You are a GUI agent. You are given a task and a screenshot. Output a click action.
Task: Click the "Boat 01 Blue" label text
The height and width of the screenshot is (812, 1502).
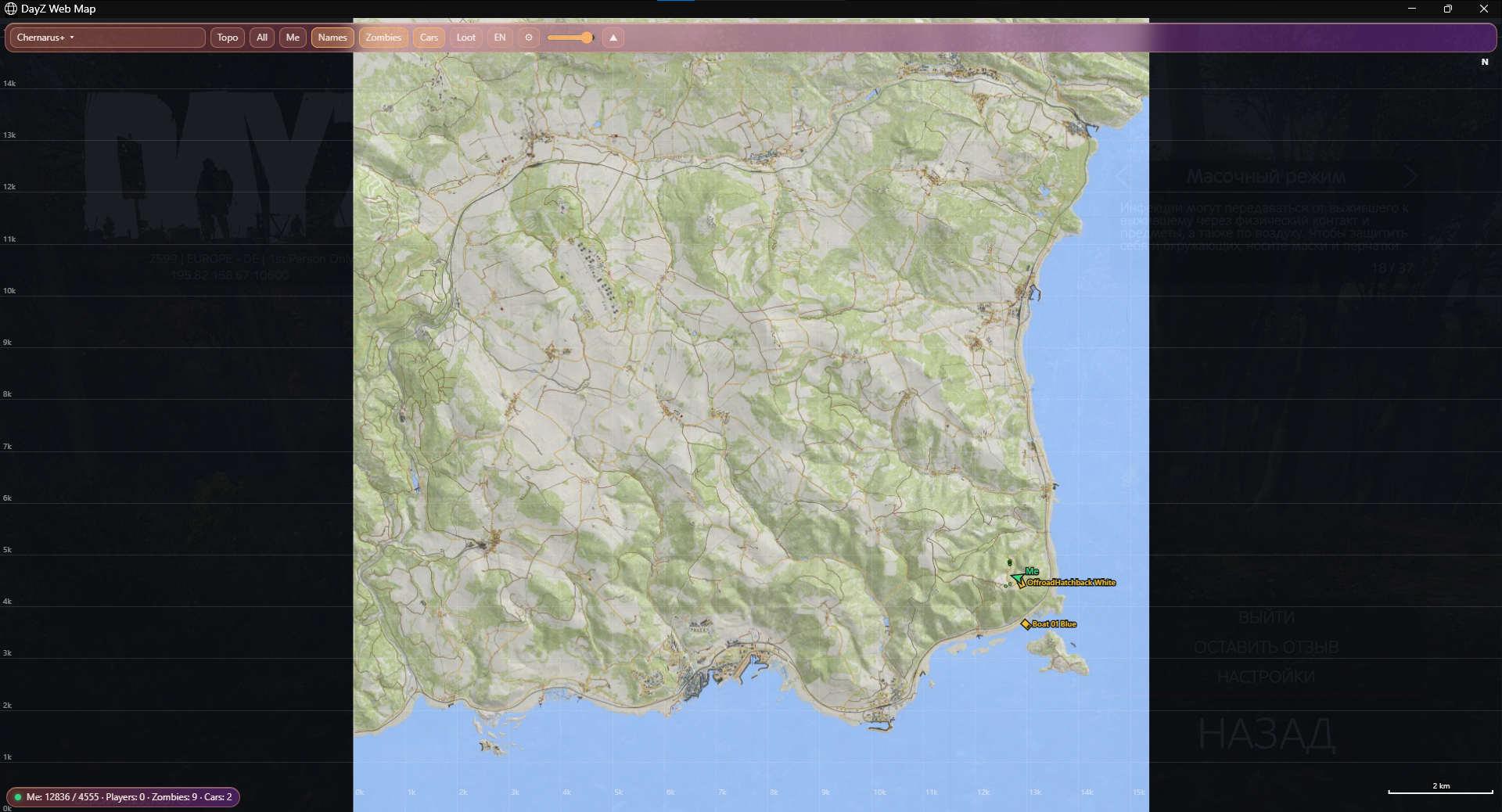pos(1055,624)
